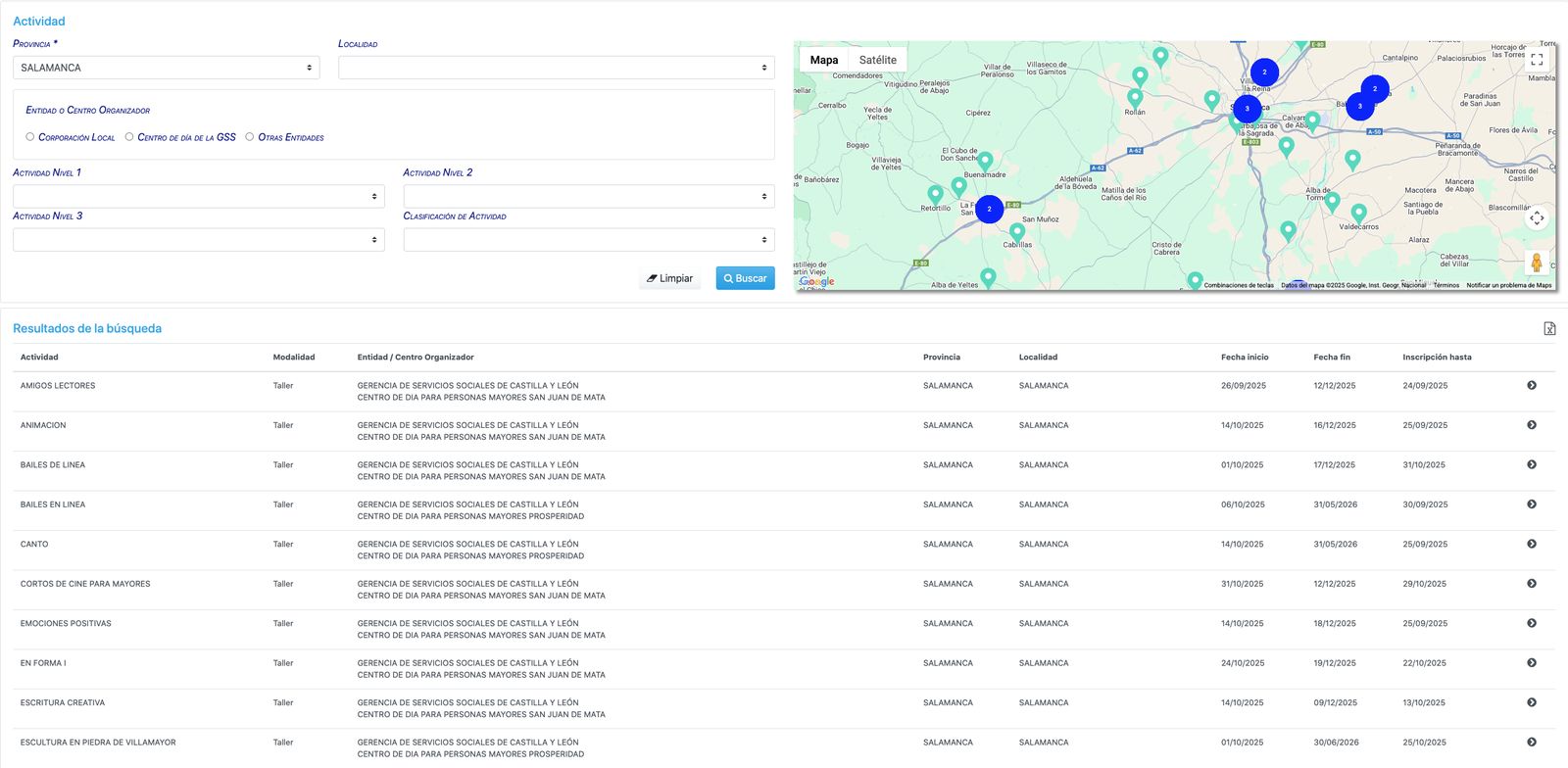Switch map to Satélite view
The image size is (1568, 768).
coord(877,60)
